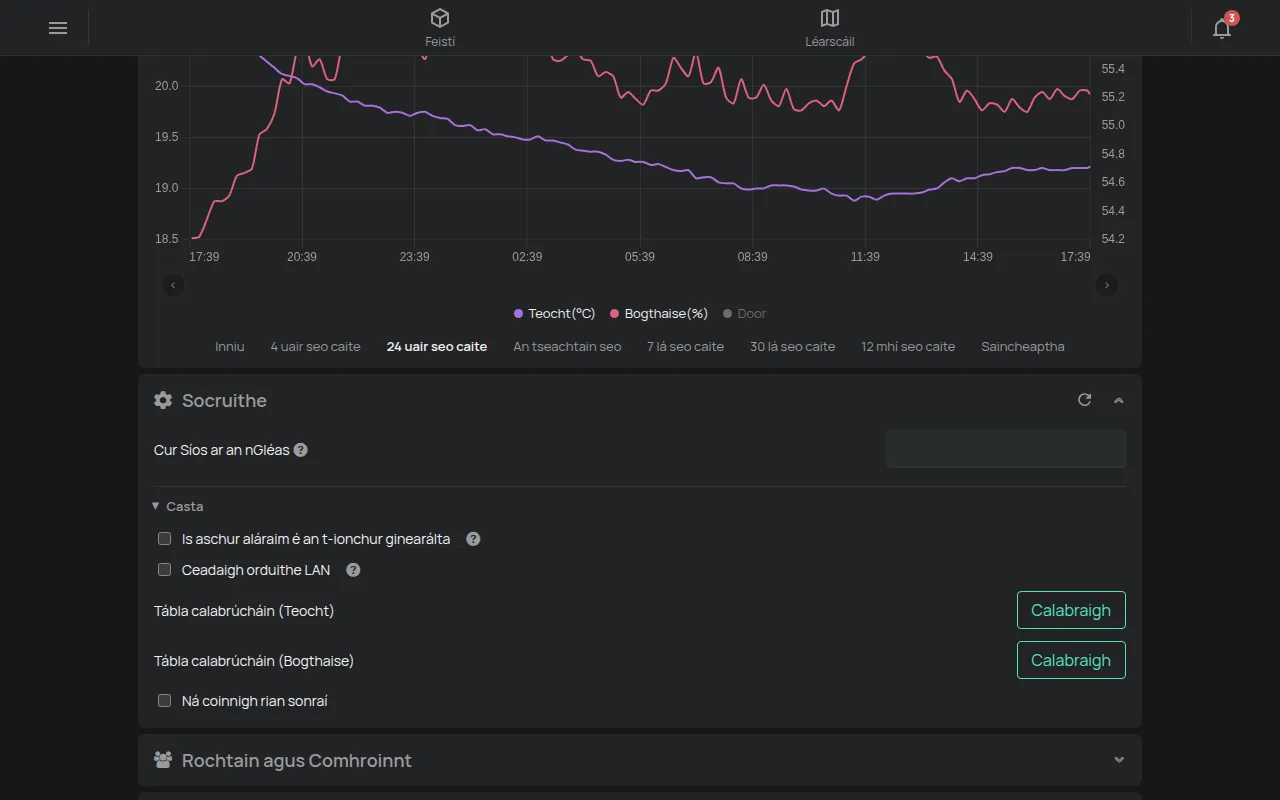
Task: Click Calabraigh for Bogthaise table
Action: tap(1071, 660)
